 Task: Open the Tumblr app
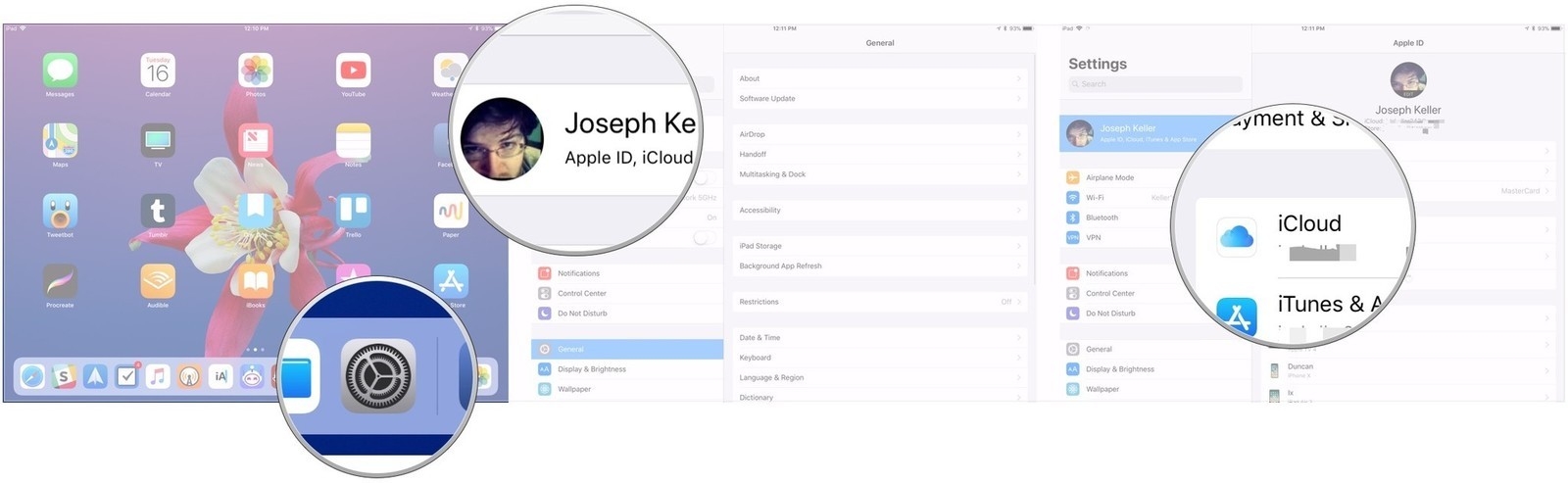tap(158, 212)
